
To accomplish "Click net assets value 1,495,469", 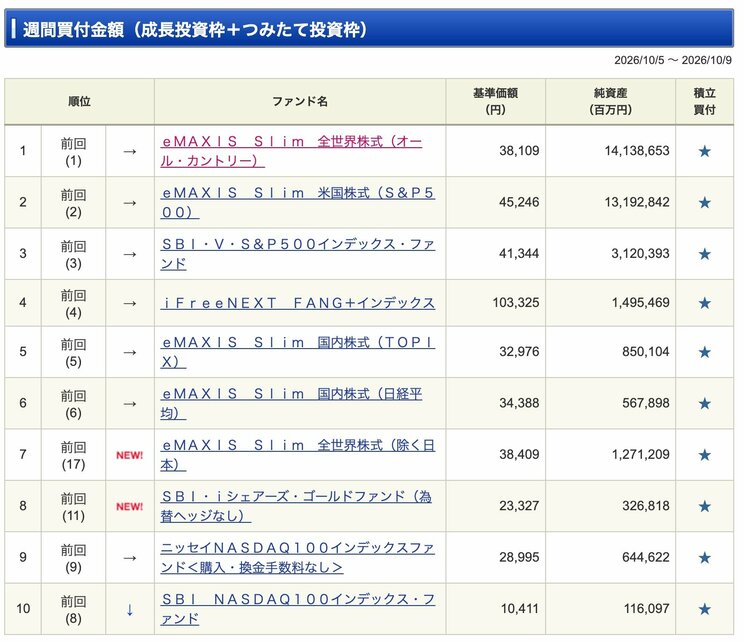I will point(640,302).
